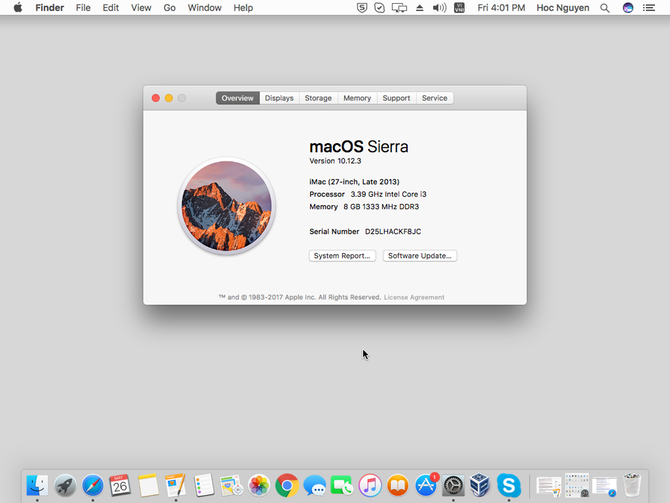Screen dimensions: 670x503
Task: Open first minimized document window in Dock
Action: coord(549,487)
